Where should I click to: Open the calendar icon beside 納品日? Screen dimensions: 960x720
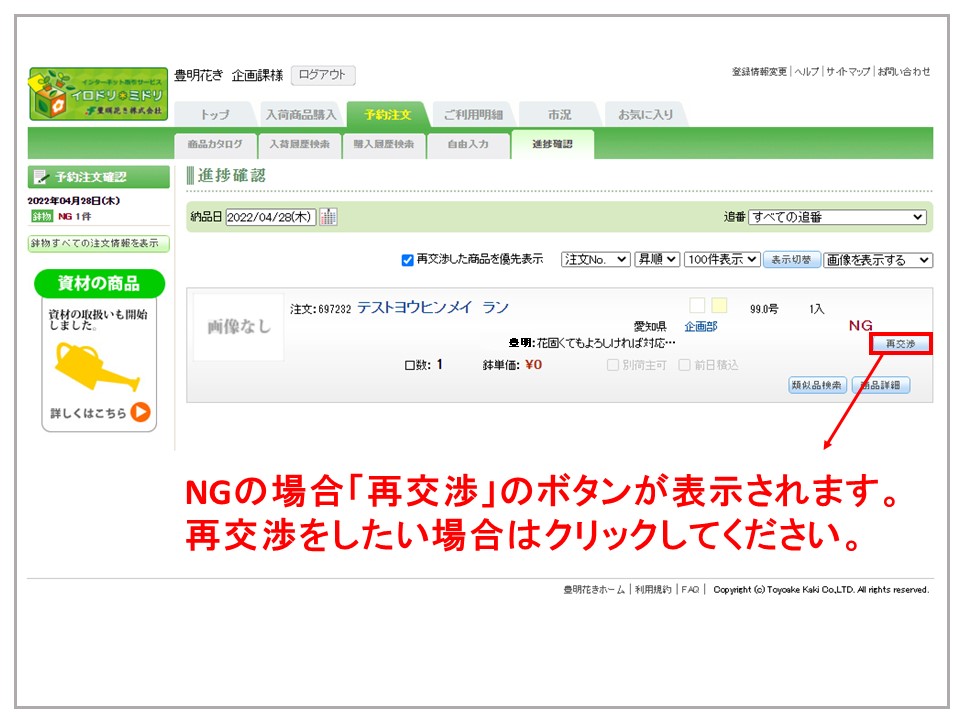click(x=328, y=217)
